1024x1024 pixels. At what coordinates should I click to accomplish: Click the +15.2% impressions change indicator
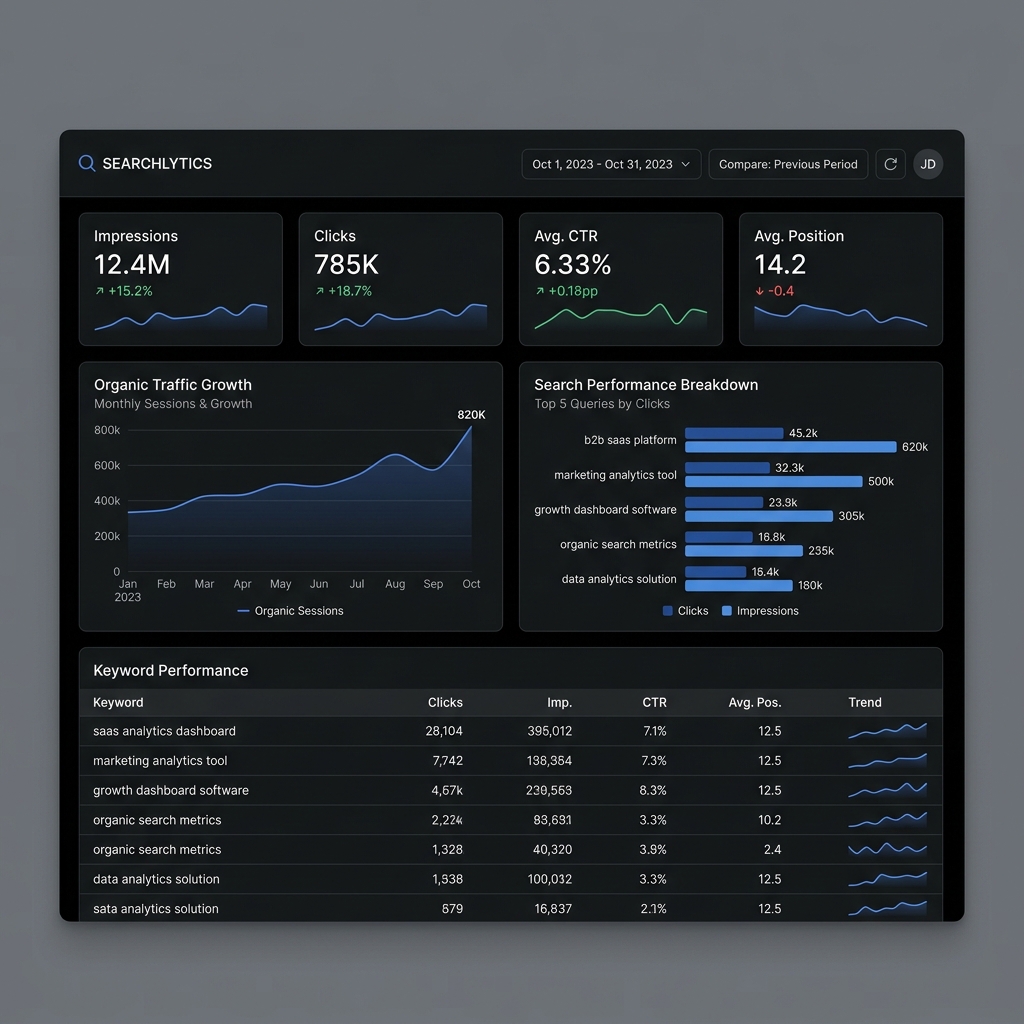(124, 291)
